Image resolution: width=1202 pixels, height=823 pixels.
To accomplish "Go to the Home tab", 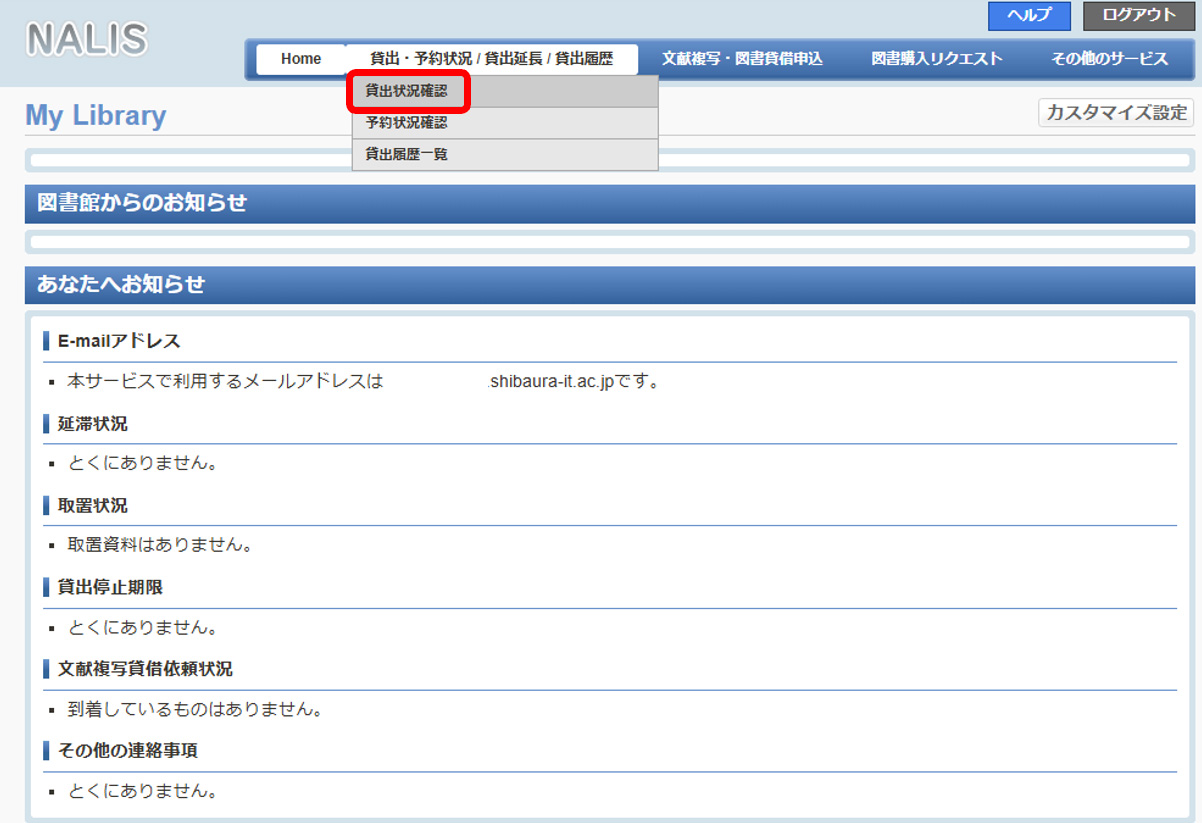I will click(x=300, y=59).
